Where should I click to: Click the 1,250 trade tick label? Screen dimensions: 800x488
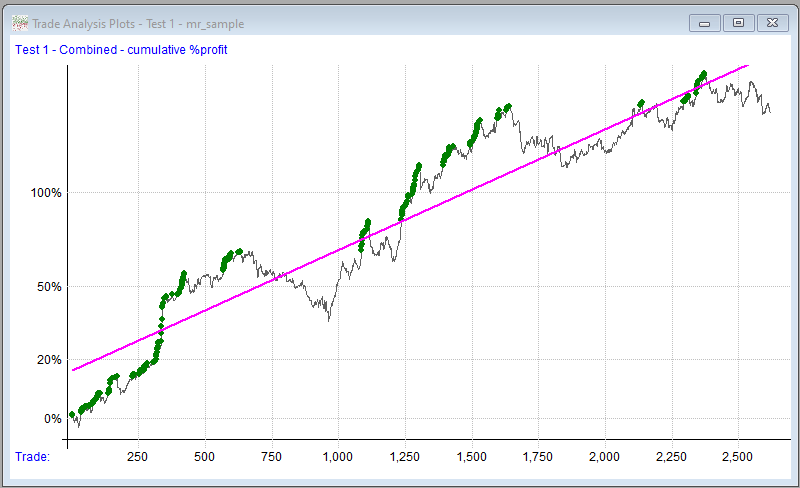tap(405, 456)
